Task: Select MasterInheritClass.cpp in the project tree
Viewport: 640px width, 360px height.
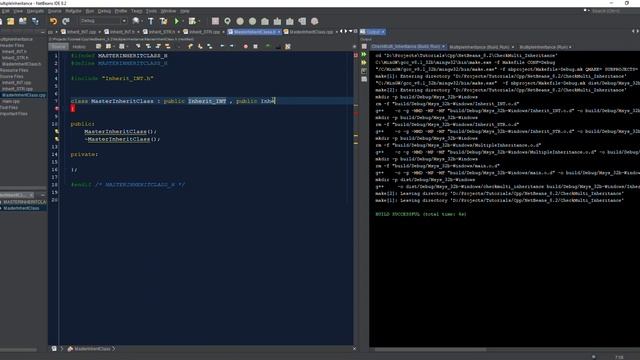Action: [23, 95]
